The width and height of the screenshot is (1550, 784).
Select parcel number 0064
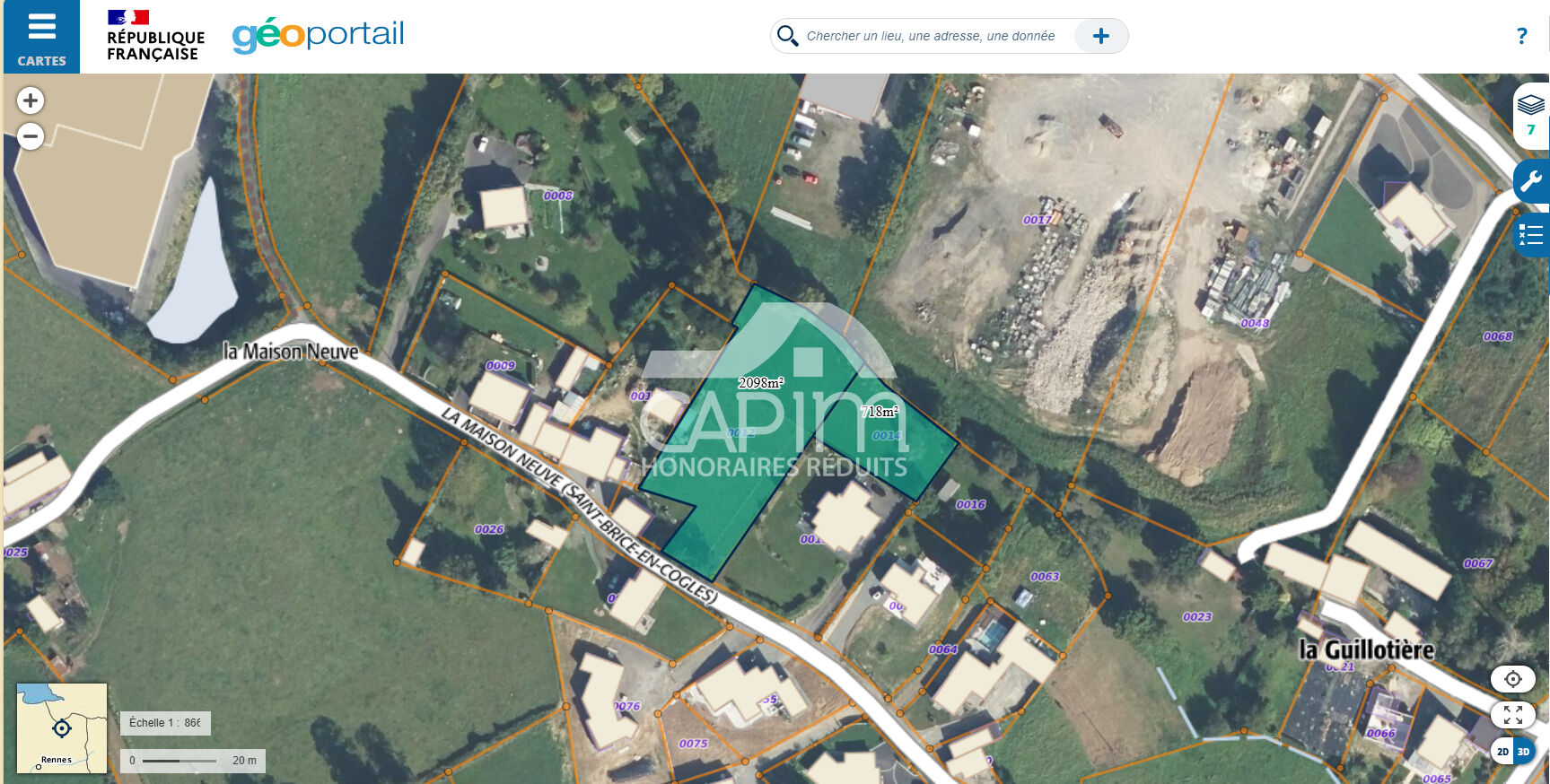(943, 649)
